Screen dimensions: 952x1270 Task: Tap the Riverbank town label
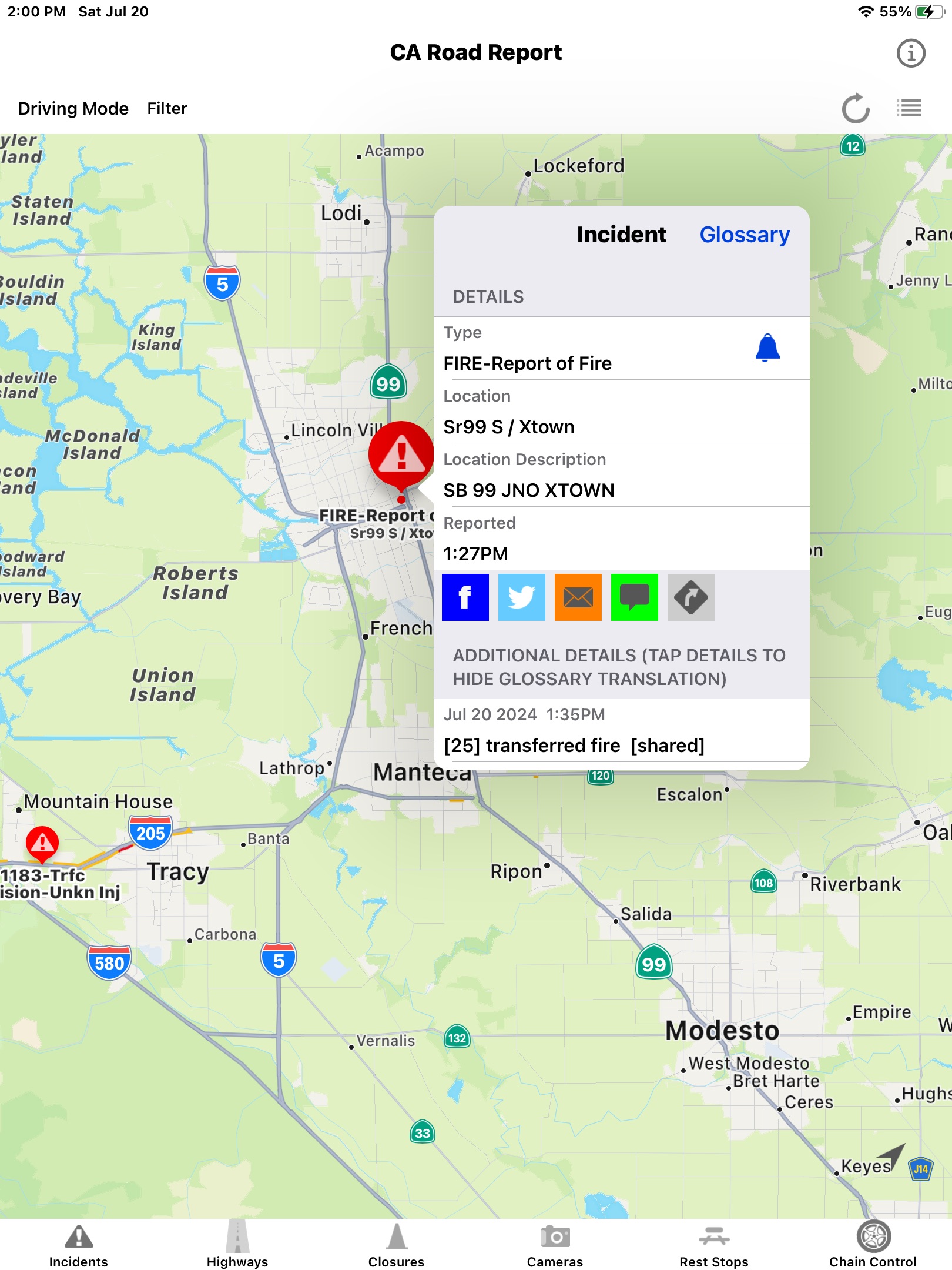tap(855, 884)
